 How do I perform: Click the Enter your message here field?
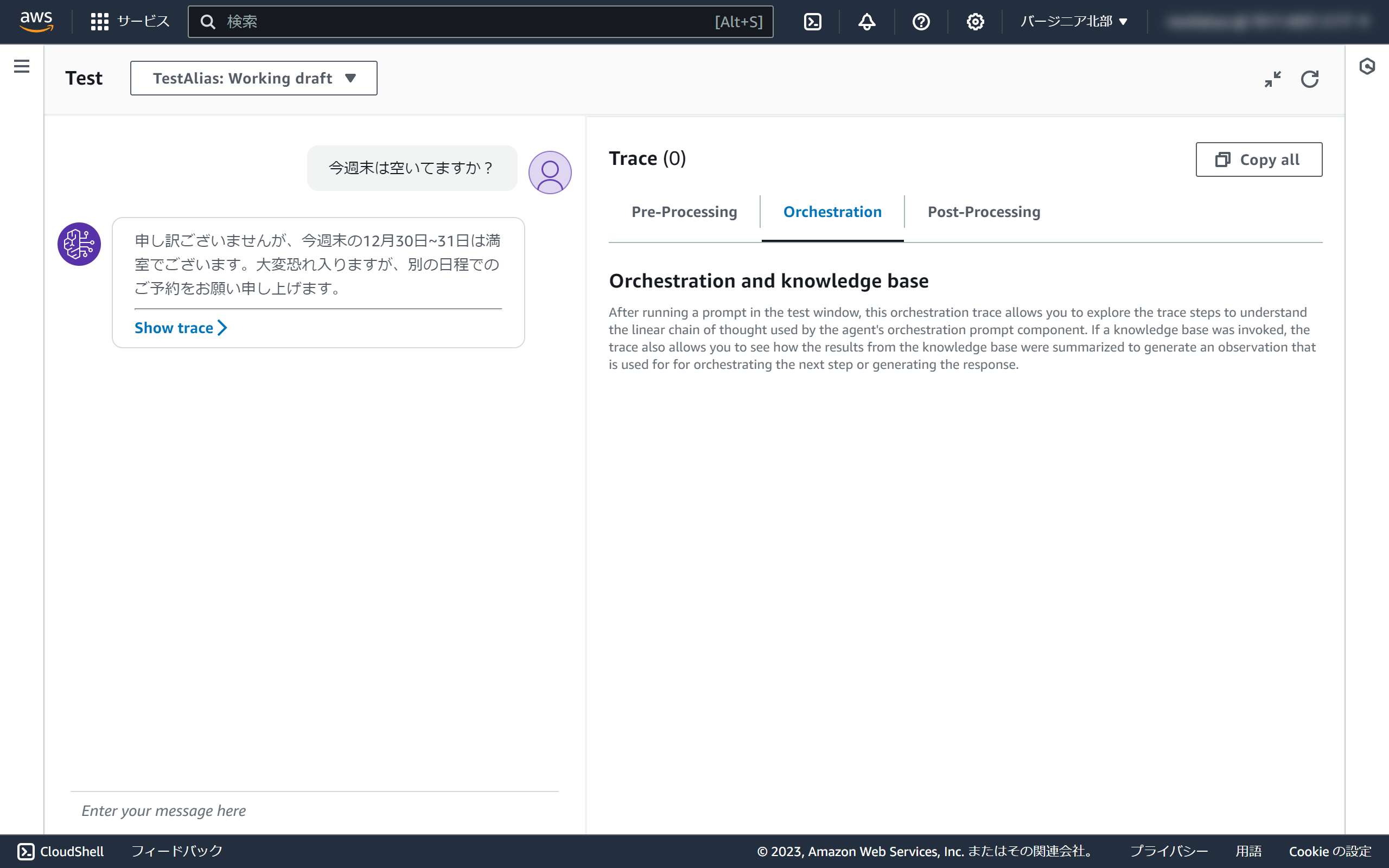(314, 810)
